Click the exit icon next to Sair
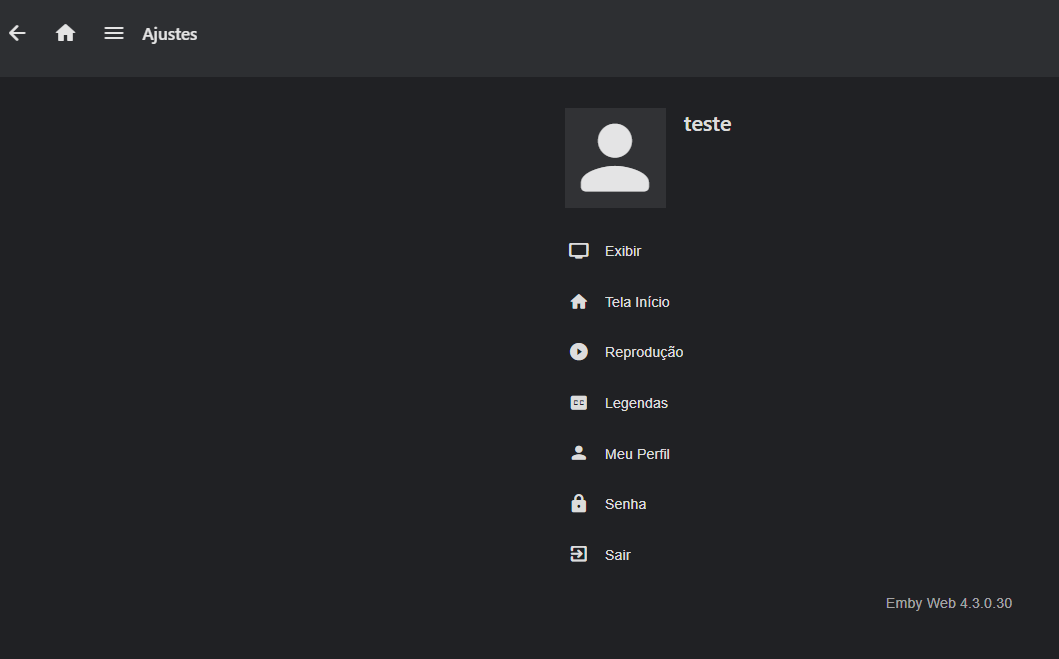Image resolution: width=1059 pixels, height=659 pixels. click(x=579, y=553)
